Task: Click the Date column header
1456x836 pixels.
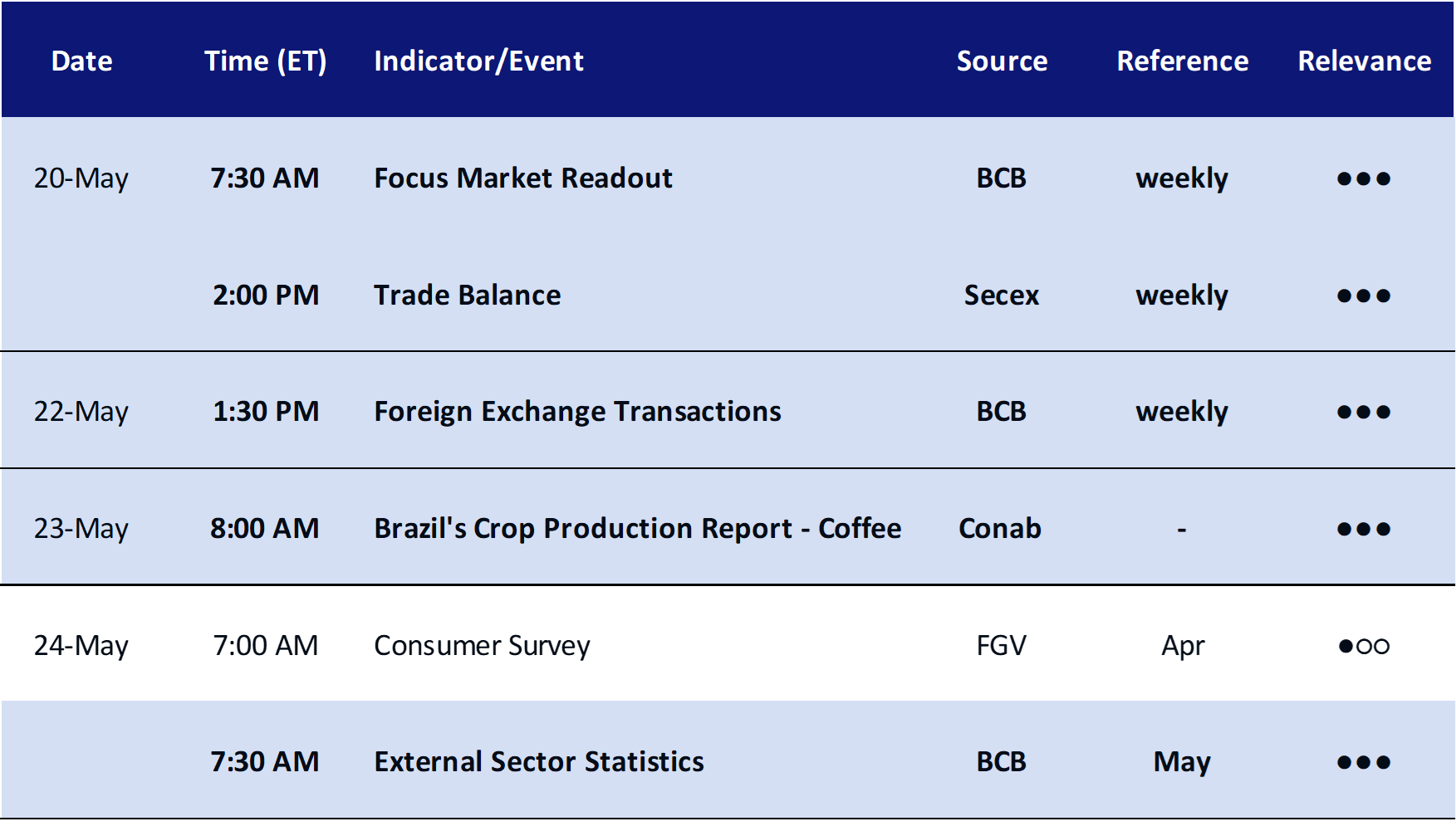Action: pos(81,61)
